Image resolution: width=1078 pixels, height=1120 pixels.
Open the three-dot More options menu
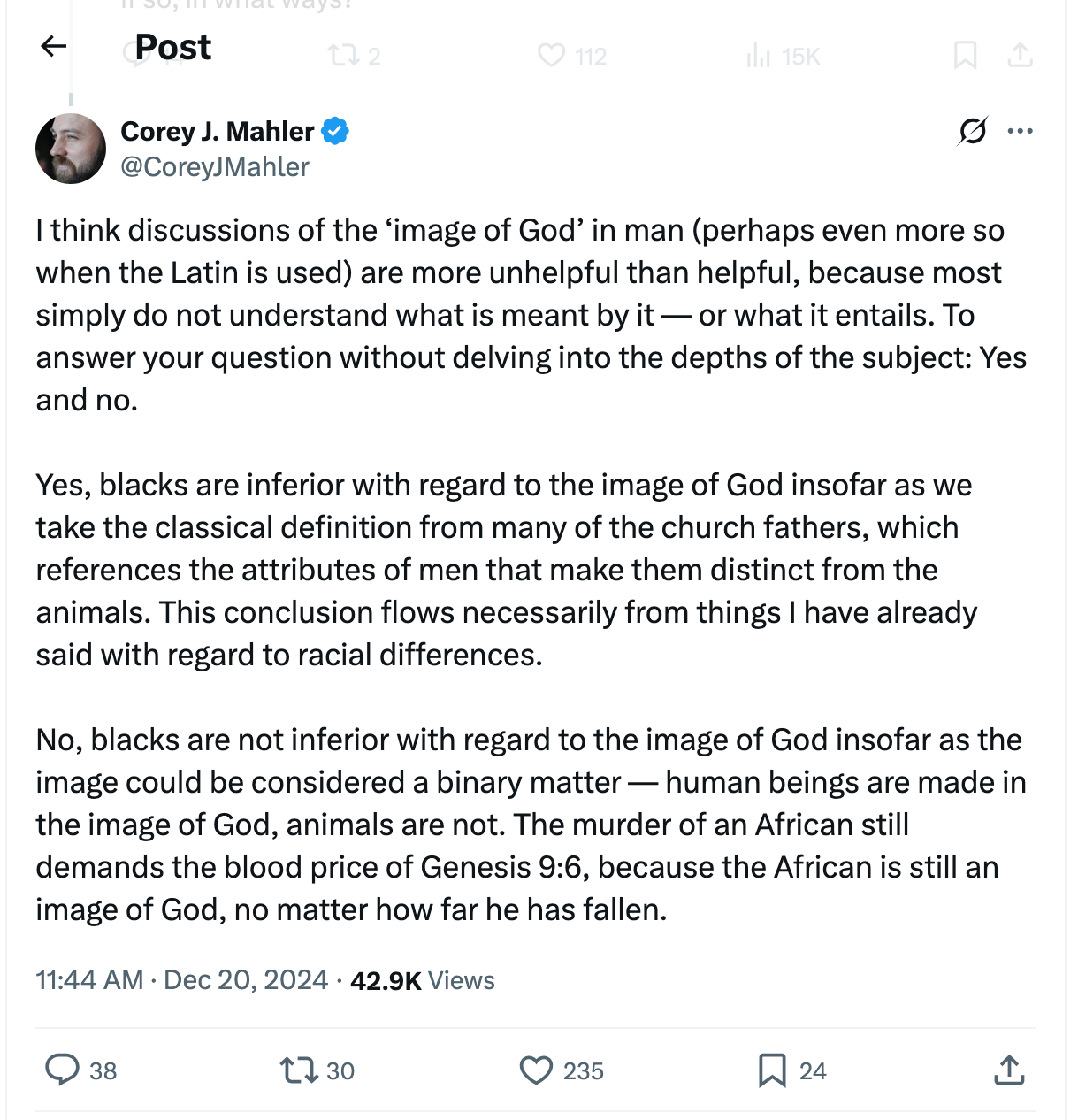click(x=1020, y=132)
